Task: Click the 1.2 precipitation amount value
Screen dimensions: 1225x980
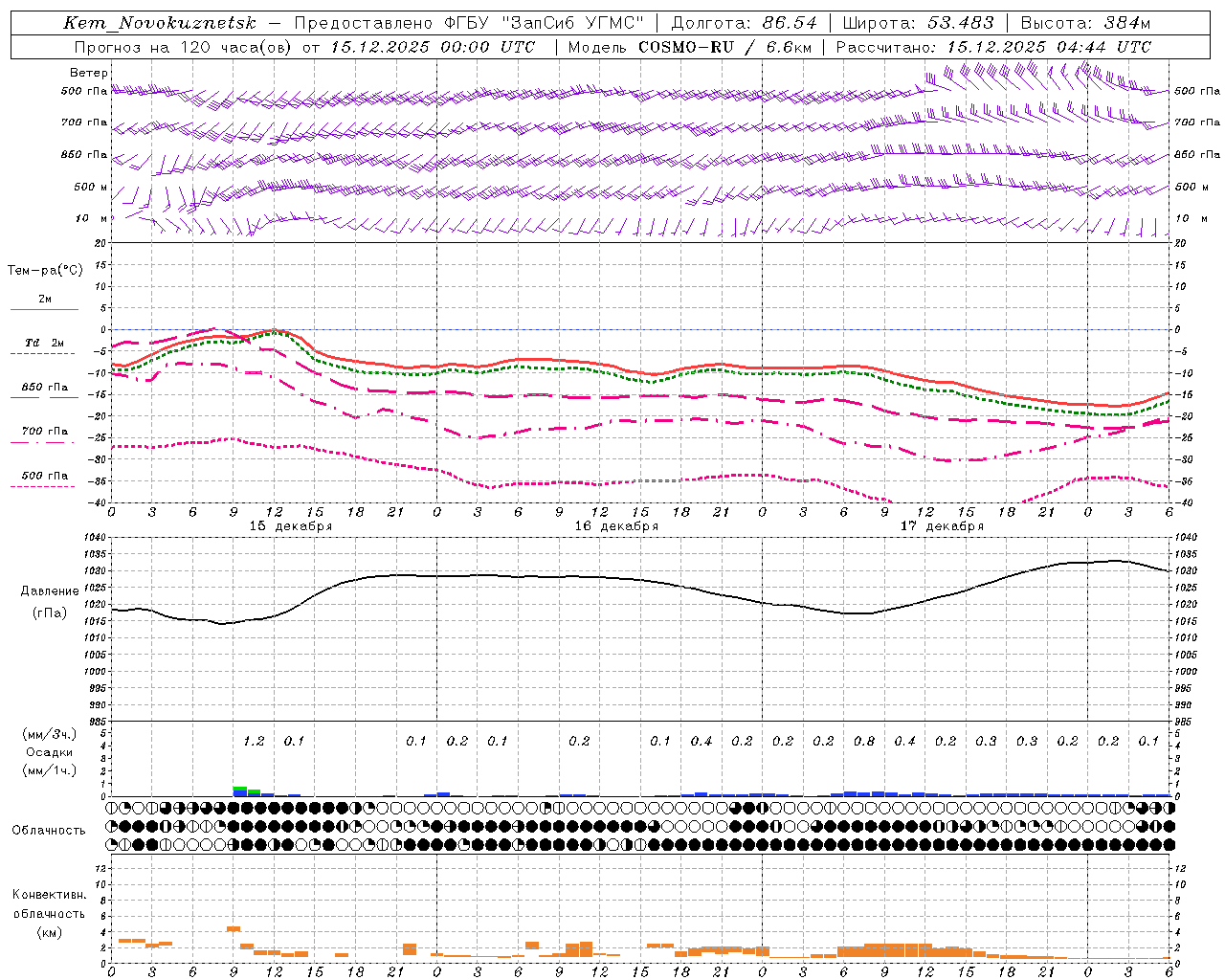Action: [x=254, y=741]
